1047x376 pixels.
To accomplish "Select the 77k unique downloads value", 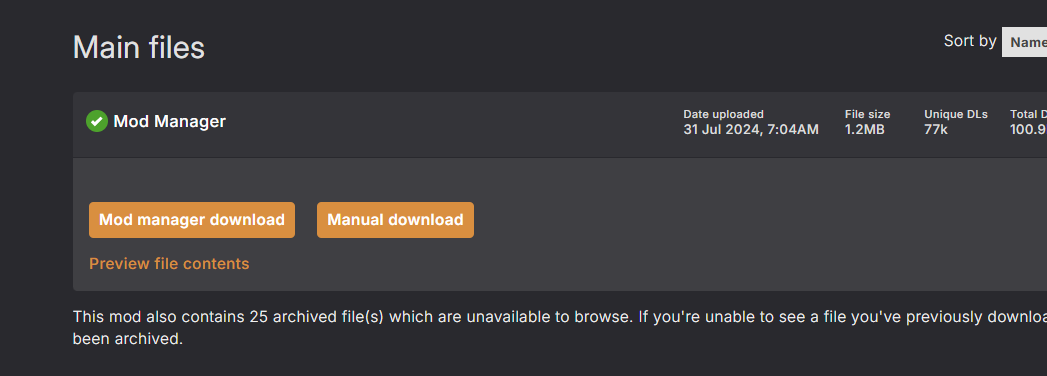I will tap(935, 130).
